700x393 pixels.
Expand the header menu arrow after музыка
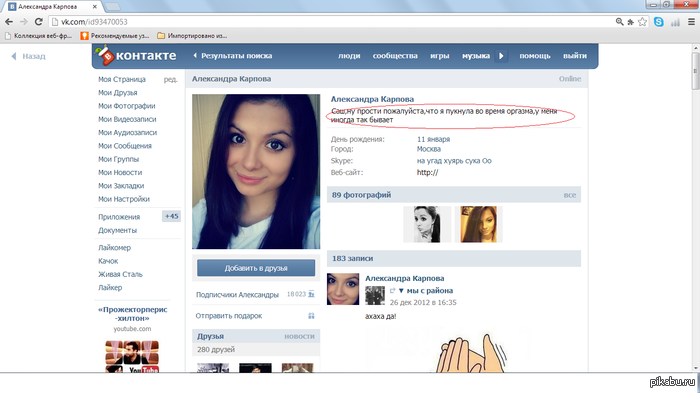[501, 56]
